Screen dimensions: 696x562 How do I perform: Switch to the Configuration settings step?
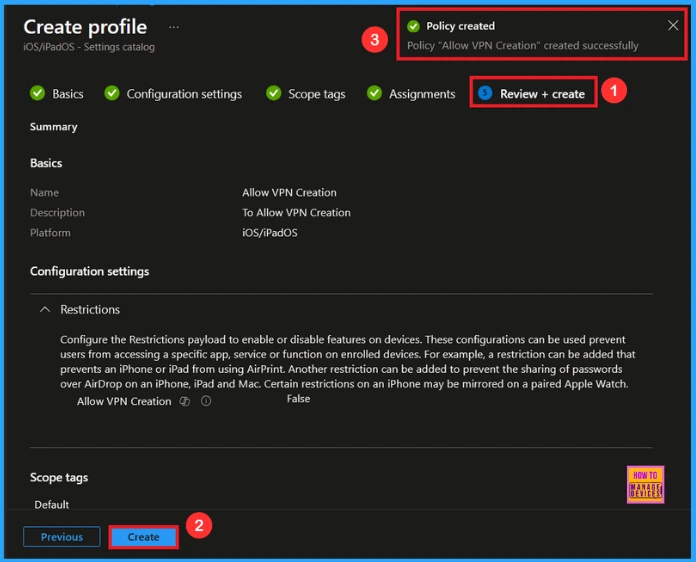[x=184, y=94]
